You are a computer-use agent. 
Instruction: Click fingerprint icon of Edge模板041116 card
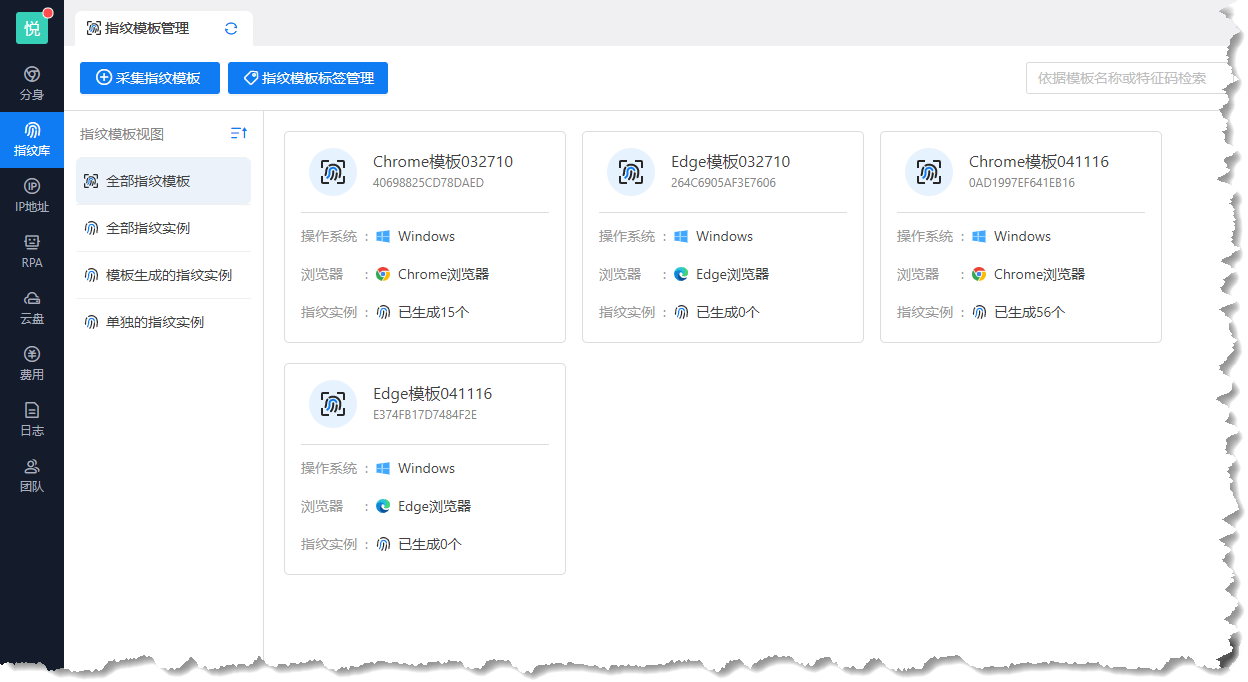(x=333, y=404)
